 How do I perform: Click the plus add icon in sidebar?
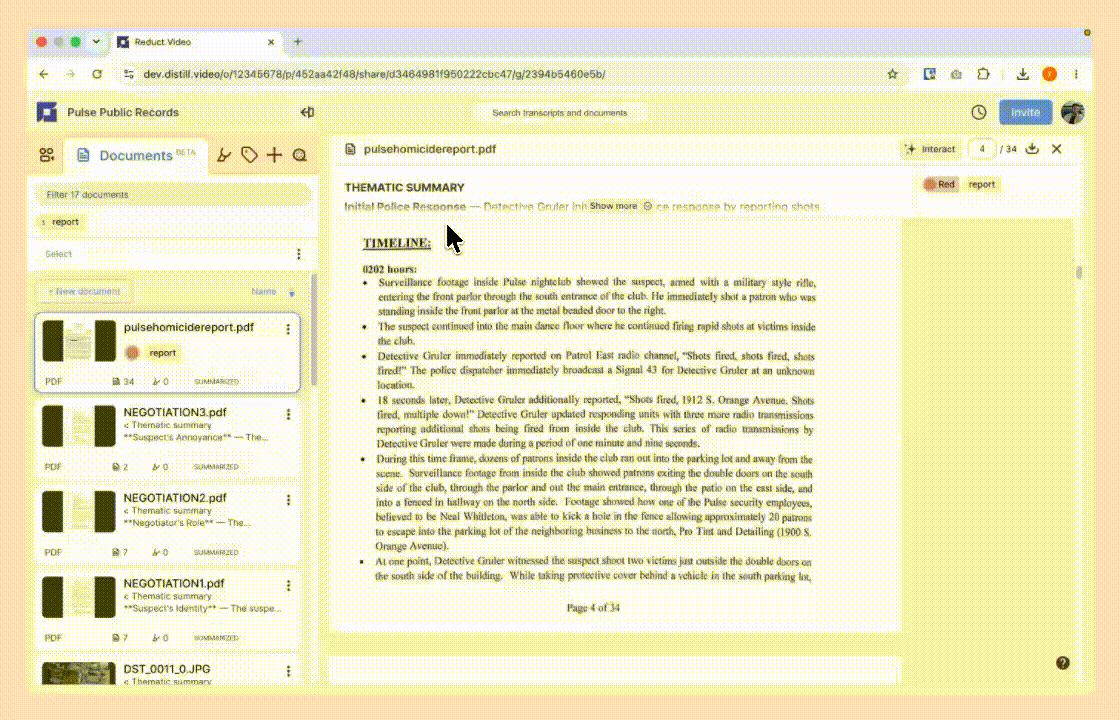tap(274, 155)
